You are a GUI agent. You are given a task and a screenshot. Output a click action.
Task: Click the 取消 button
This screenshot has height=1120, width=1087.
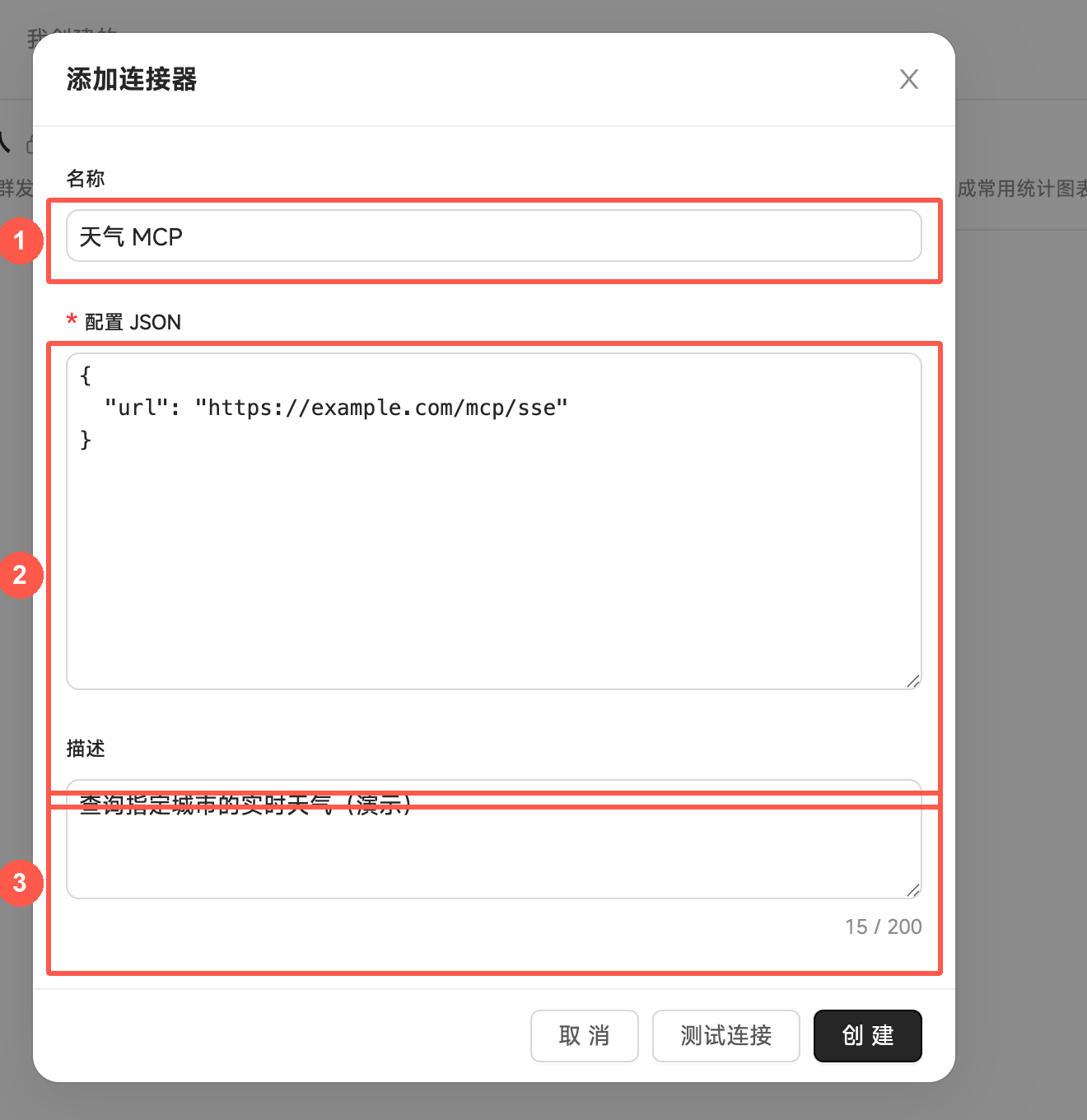[585, 1036]
